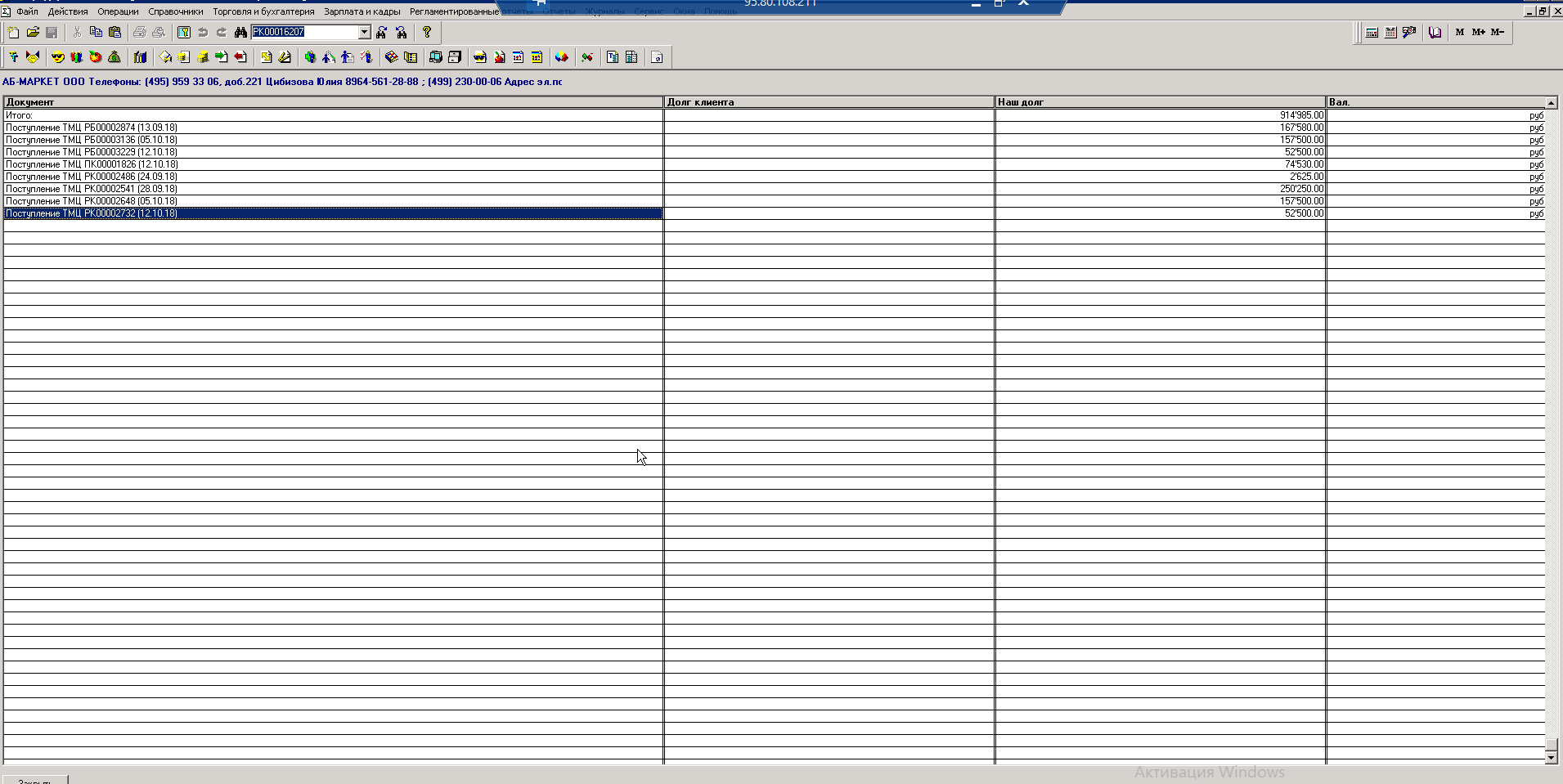Open the calendar icon
1563x784 pixels.
tap(1390, 33)
